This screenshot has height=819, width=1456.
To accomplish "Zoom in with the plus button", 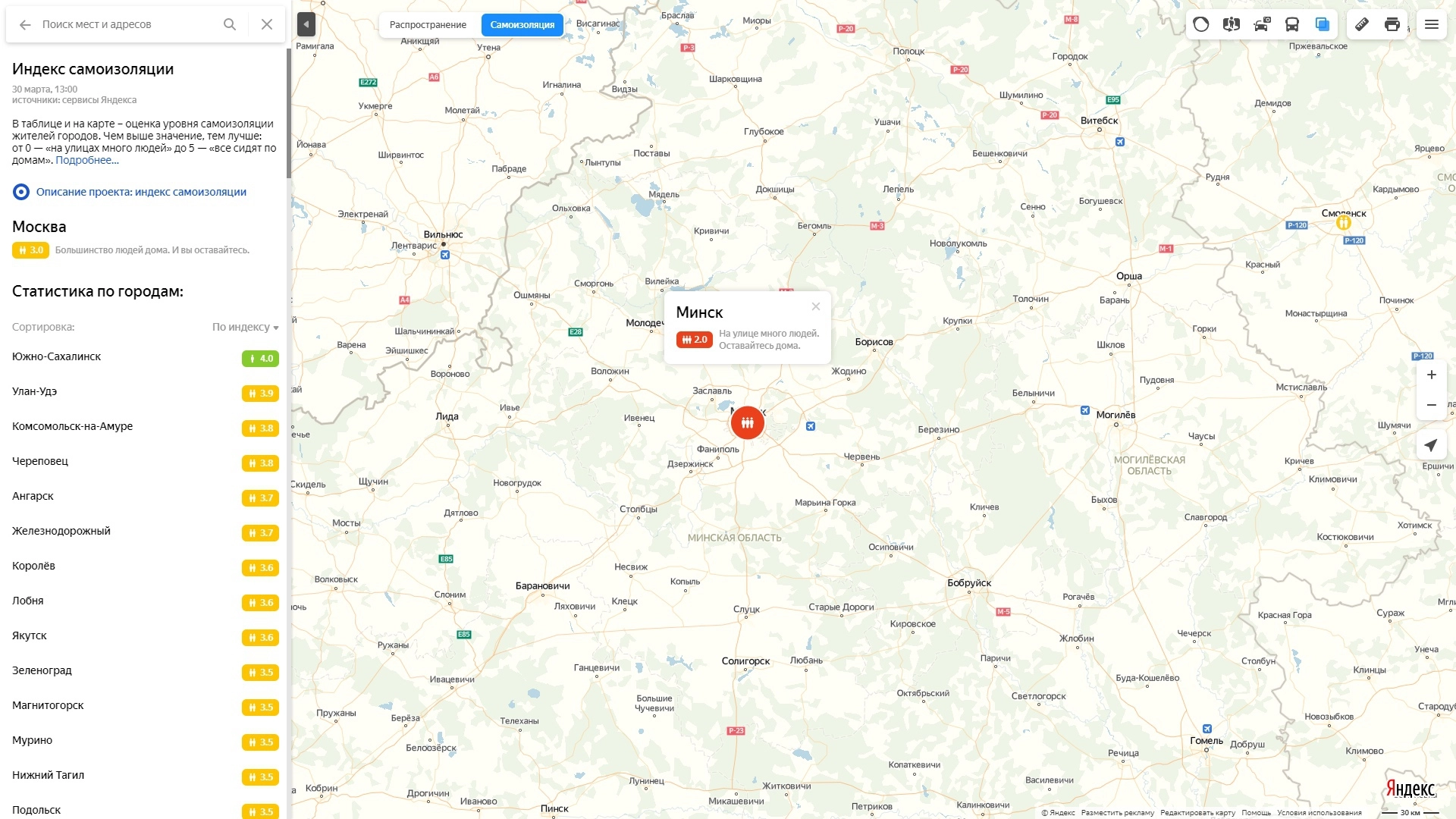I will 1431,375.
